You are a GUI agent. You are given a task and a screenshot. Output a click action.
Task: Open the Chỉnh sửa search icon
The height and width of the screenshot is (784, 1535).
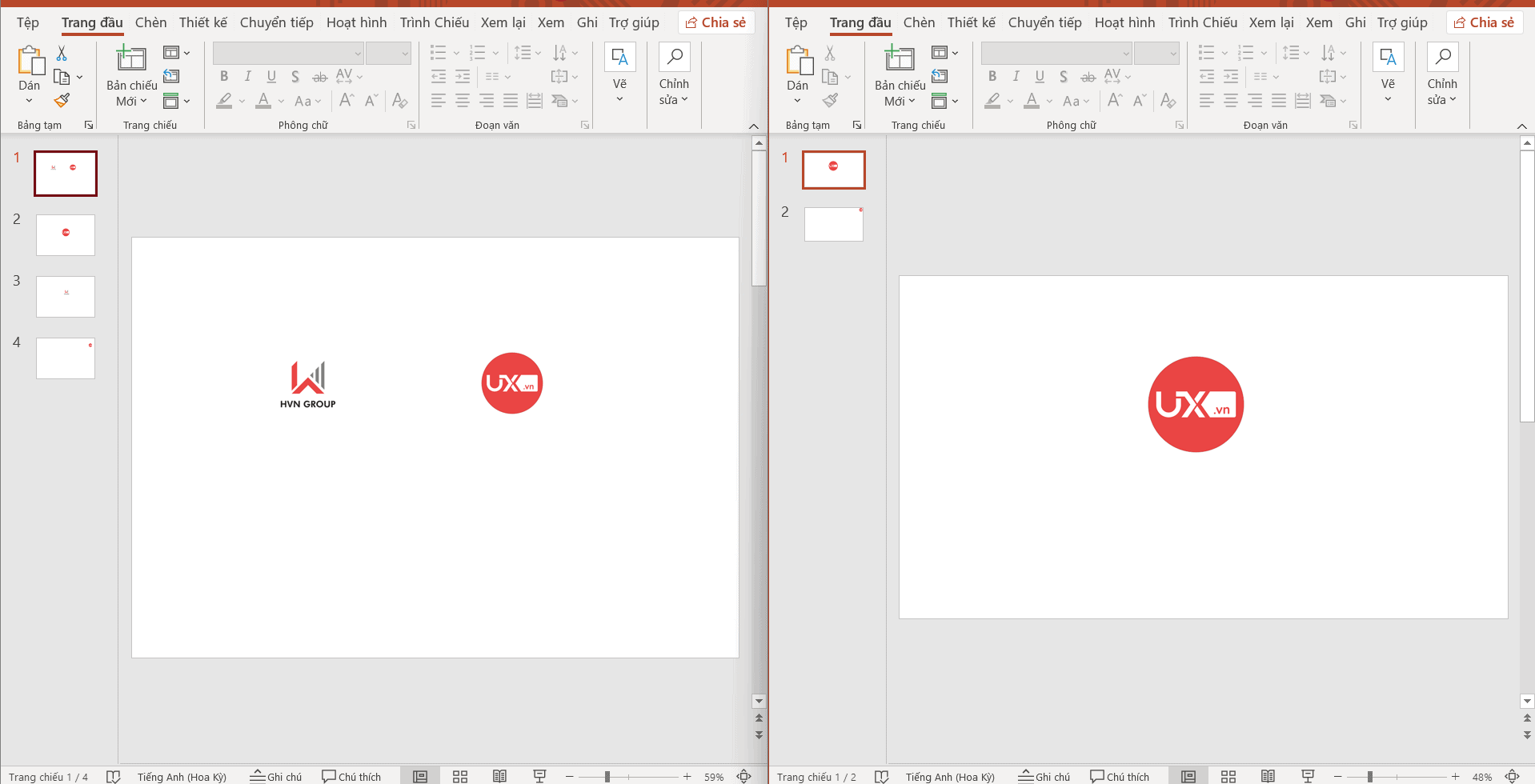(x=674, y=57)
